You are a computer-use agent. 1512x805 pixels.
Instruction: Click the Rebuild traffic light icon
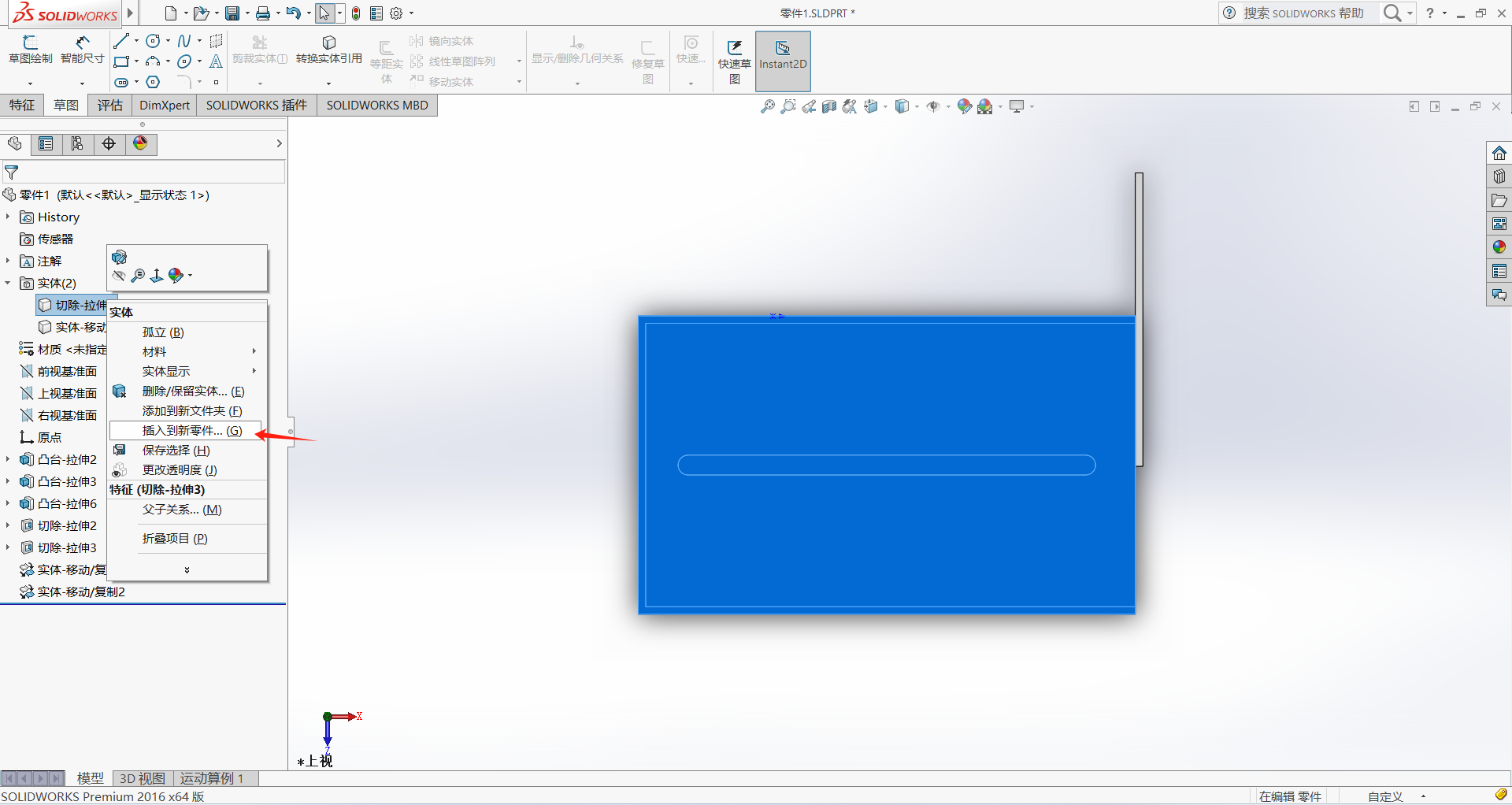coord(356,13)
